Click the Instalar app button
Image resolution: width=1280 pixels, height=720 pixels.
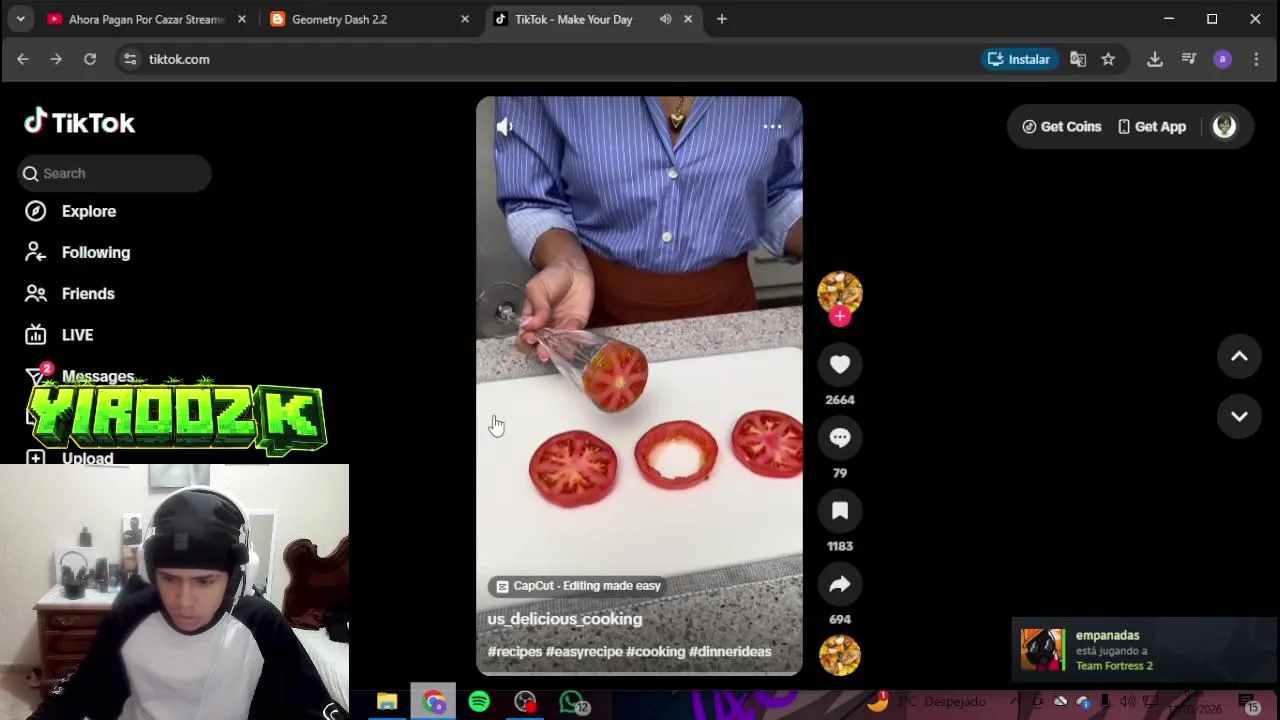(1019, 59)
